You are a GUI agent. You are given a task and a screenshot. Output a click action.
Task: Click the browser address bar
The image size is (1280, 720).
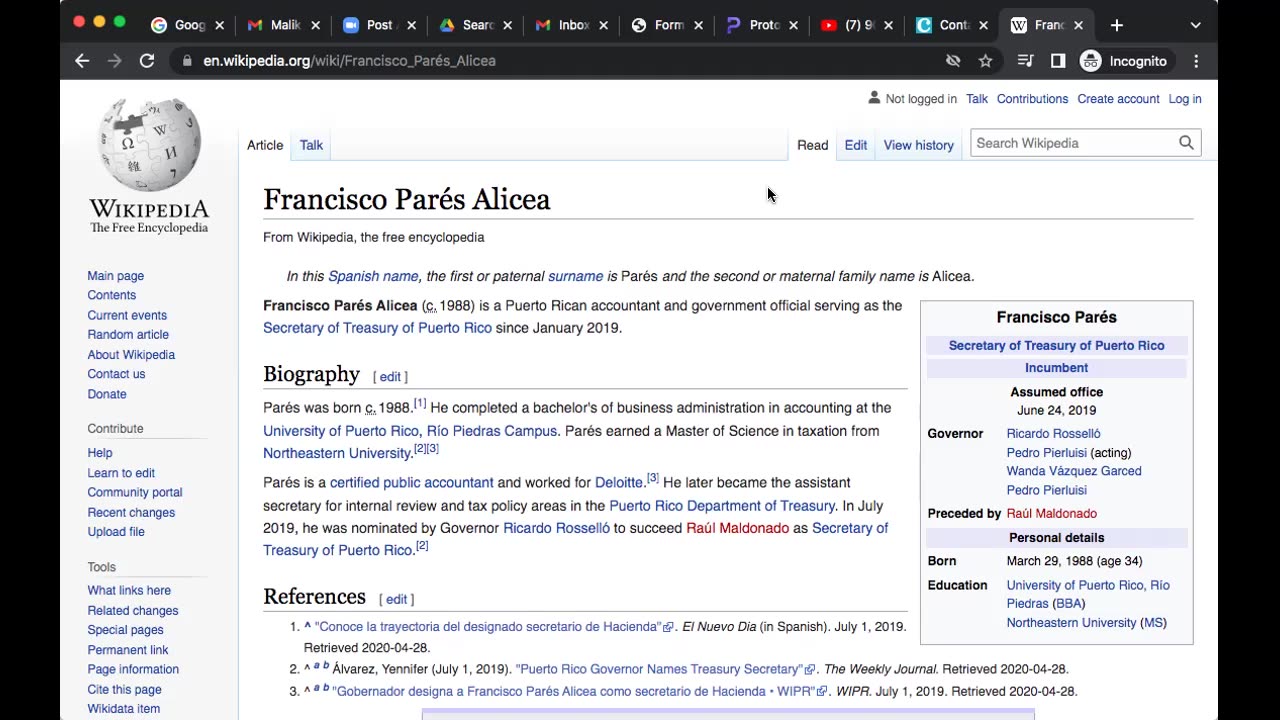tap(560, 61)
